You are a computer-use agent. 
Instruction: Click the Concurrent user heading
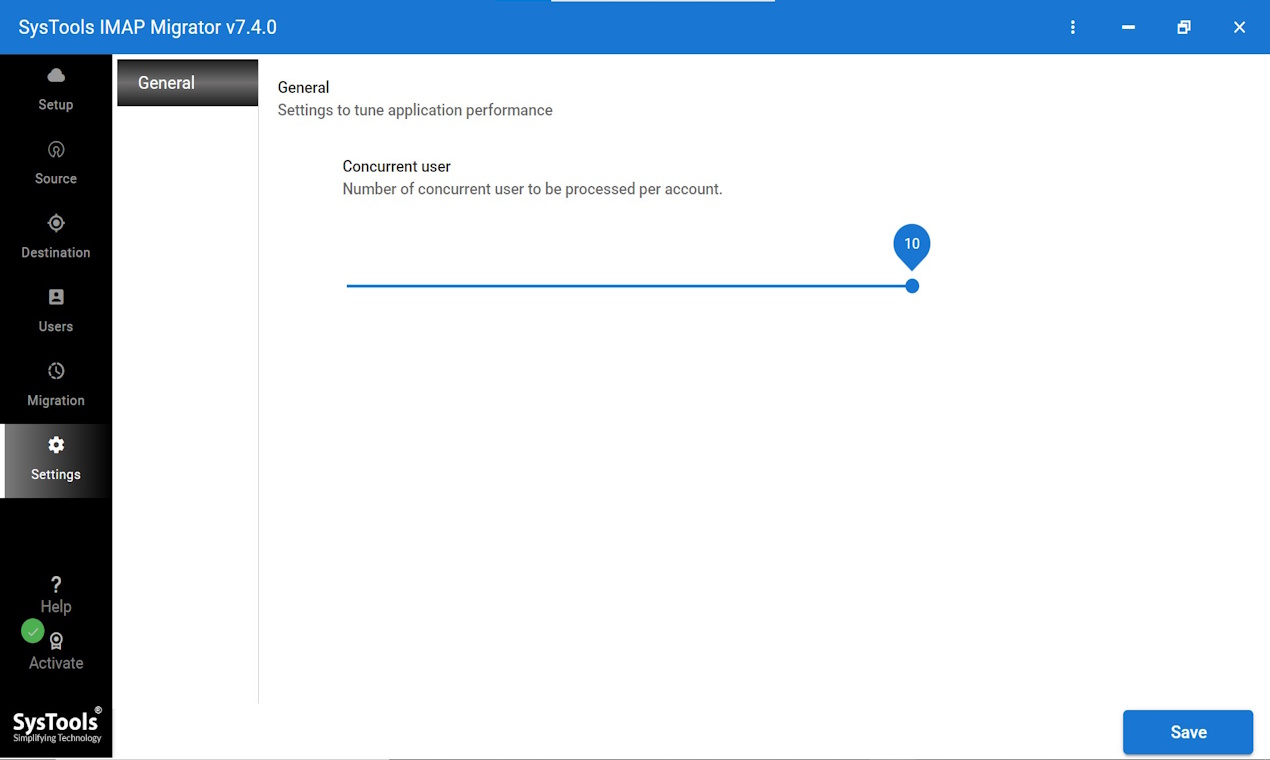tap(396, 166)
